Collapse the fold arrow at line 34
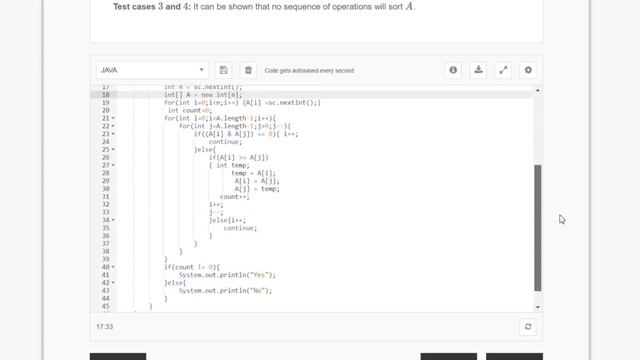The width and height of the screenshot is (640, 360). pyautogui.click(x=113, y=220)
